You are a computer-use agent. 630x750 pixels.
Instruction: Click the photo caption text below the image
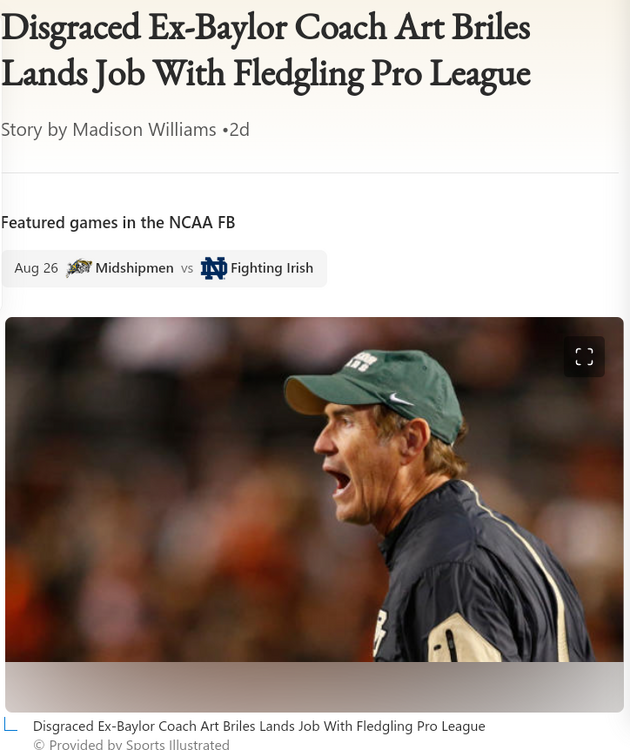[x=259, y=726]
